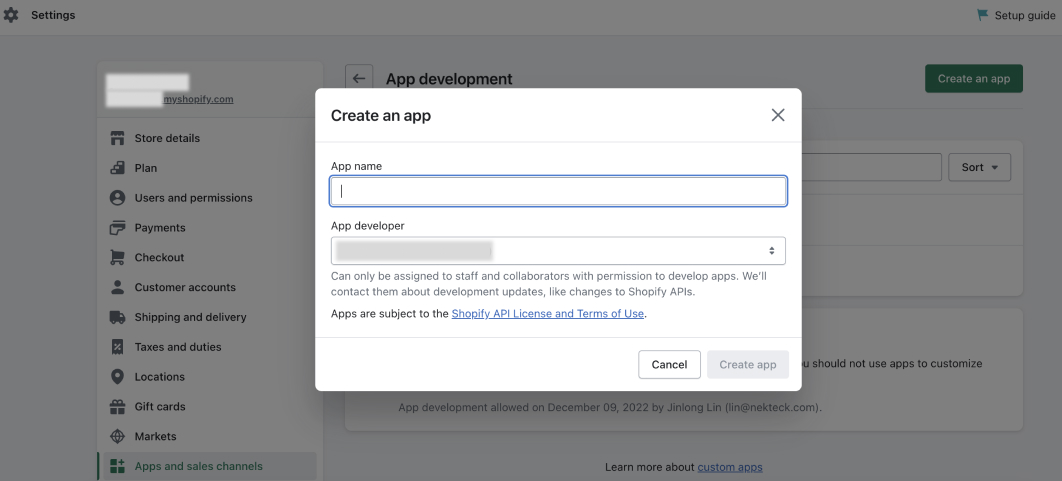This screenshot has width=1062, height=481.
Task: Click the myshopify.com store link
Action: click(198, 99)
